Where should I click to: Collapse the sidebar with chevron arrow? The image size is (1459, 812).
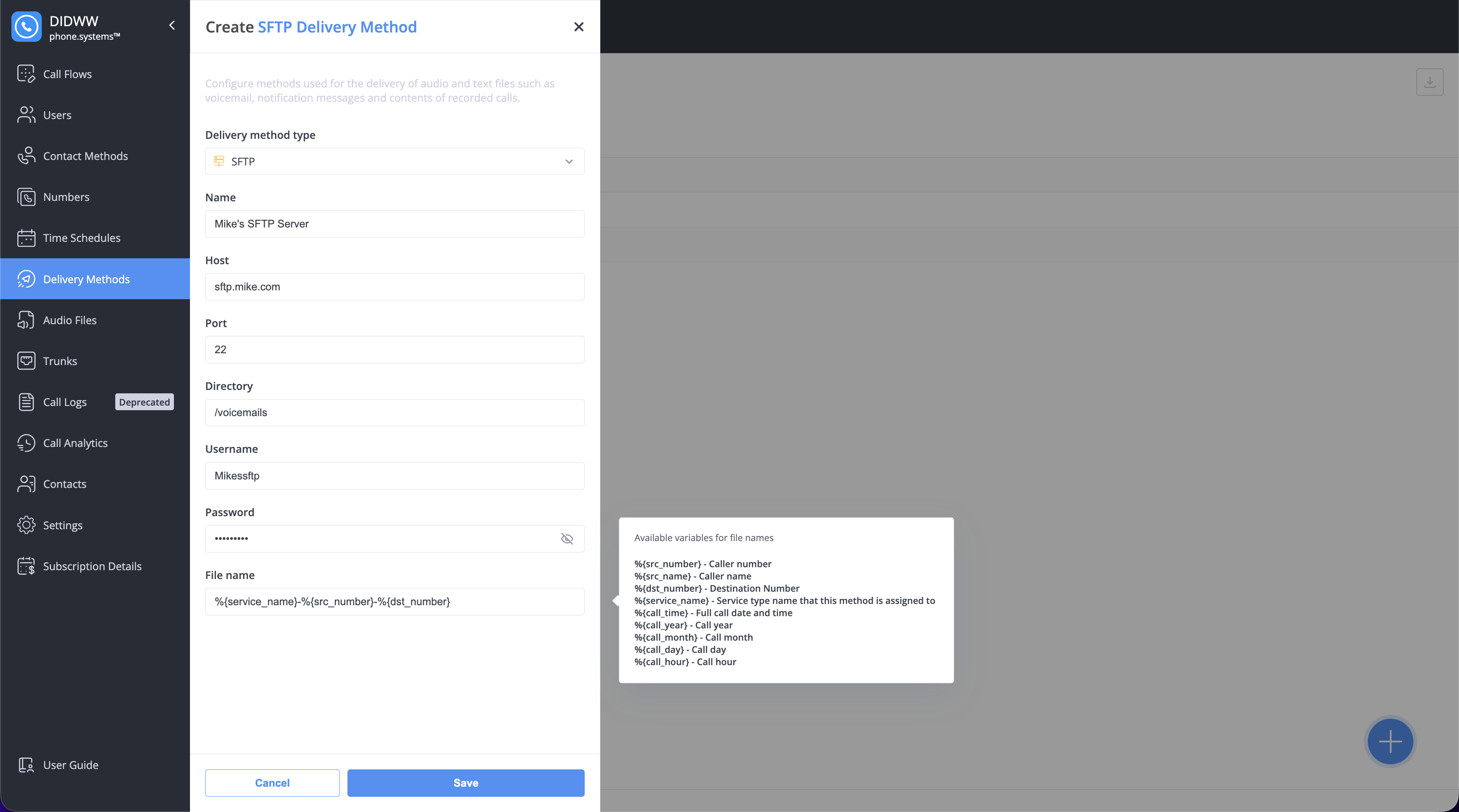coord(172,25)
